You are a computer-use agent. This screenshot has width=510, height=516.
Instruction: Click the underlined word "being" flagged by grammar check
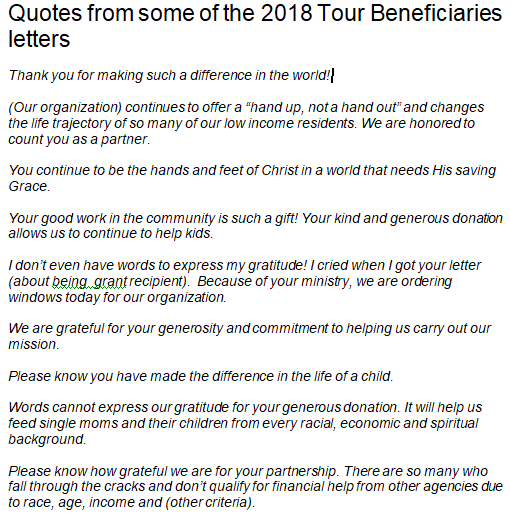pyautogui.click(x=70, y=282)
